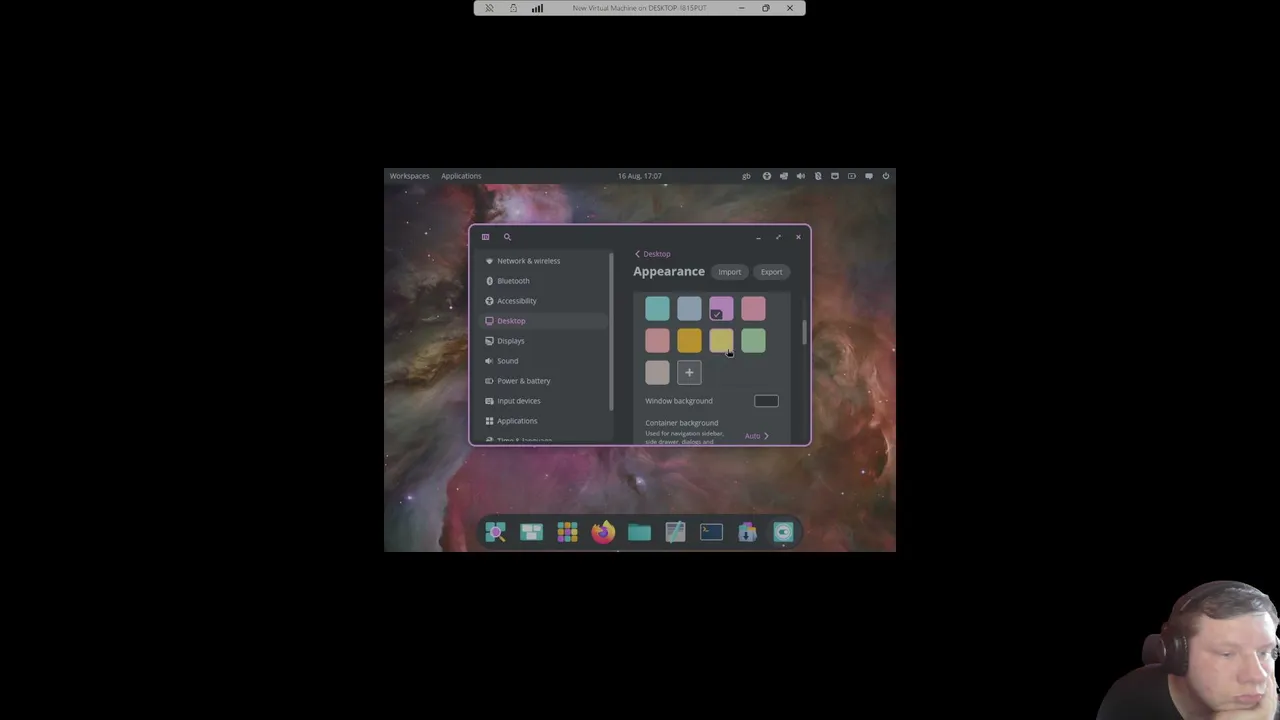Click the pin icon in VM toolbar
Screen dimensions: 1280x720
(x=489, y=8)
